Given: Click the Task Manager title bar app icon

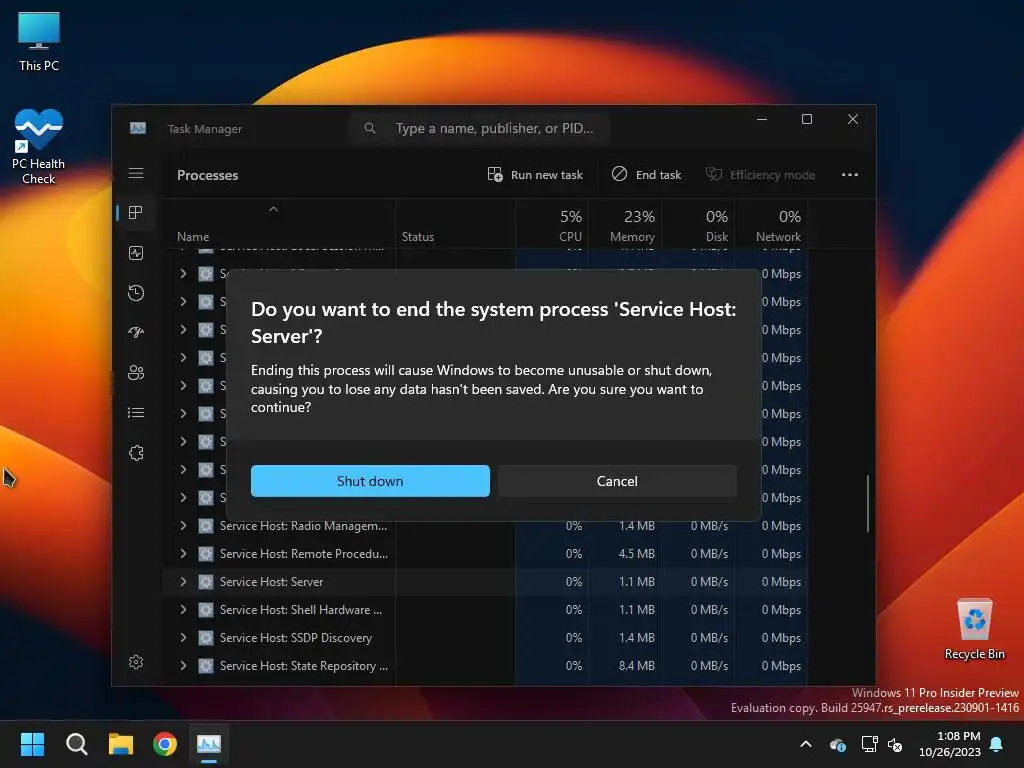Looking at the screenshot, I should coord(138,128).
